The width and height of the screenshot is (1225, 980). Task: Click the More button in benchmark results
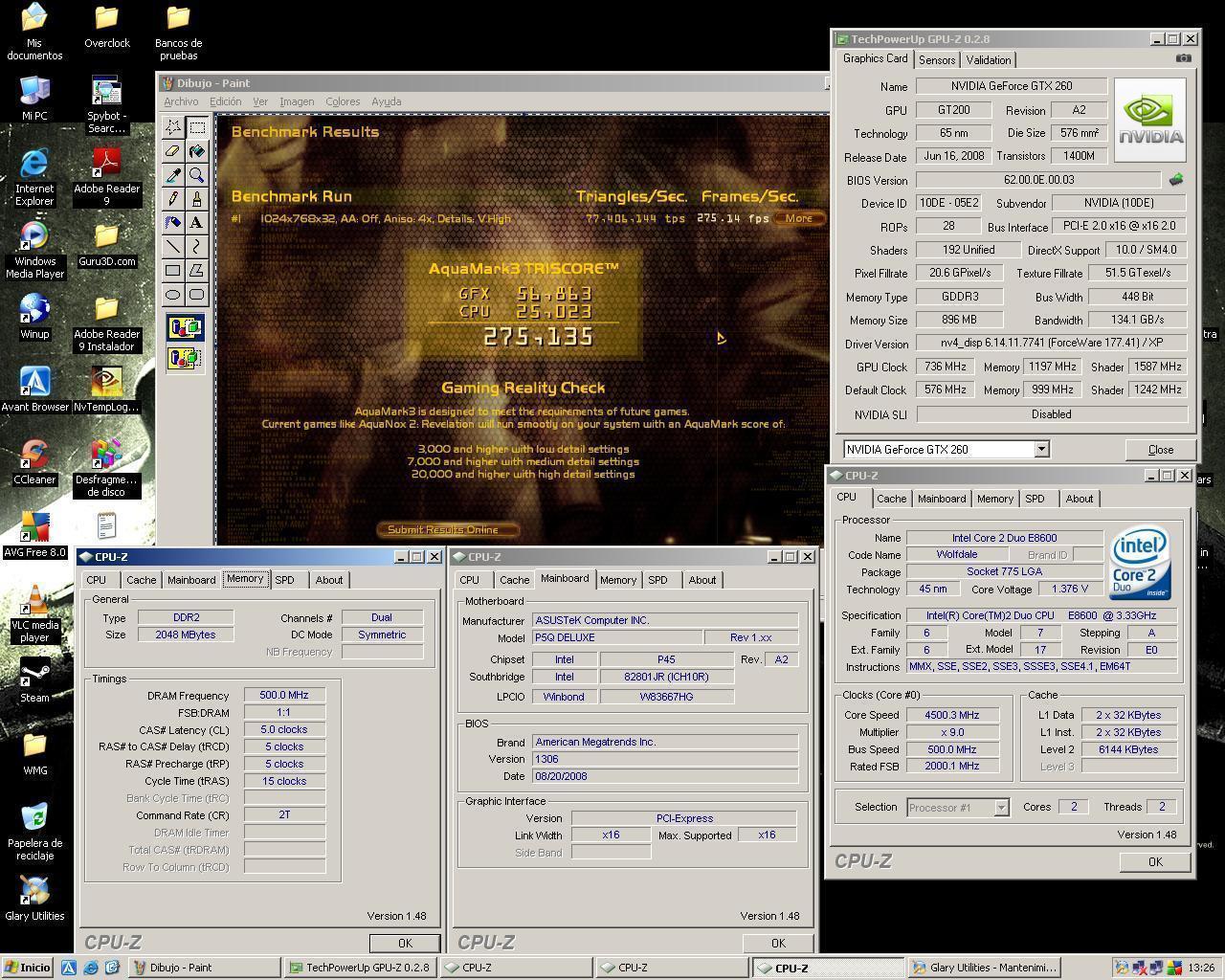[x=799, y=218]
